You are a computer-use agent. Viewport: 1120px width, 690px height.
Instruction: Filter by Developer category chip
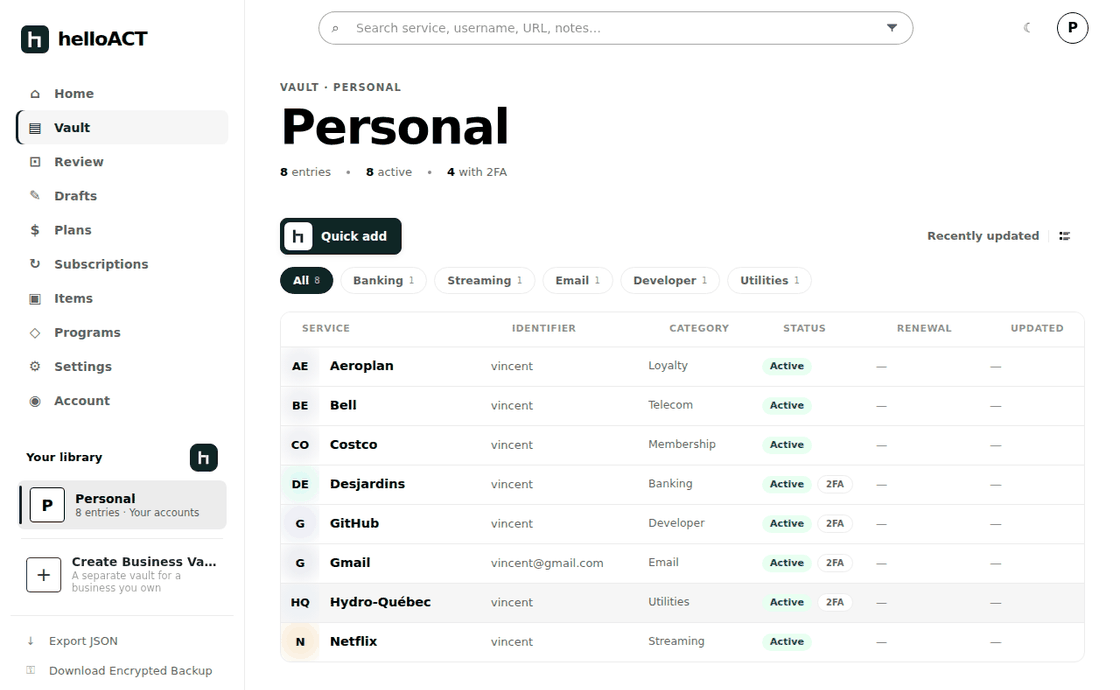[x=670, y=281]
